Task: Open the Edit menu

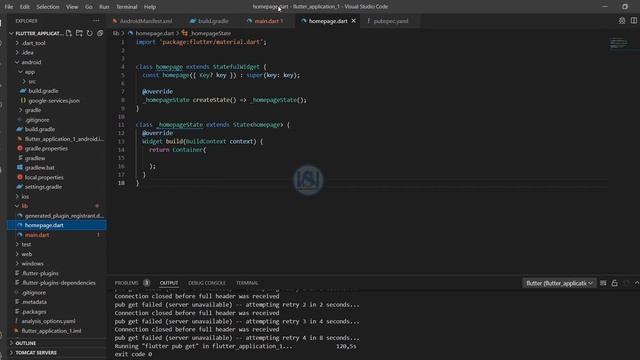Action: [25, 7]
